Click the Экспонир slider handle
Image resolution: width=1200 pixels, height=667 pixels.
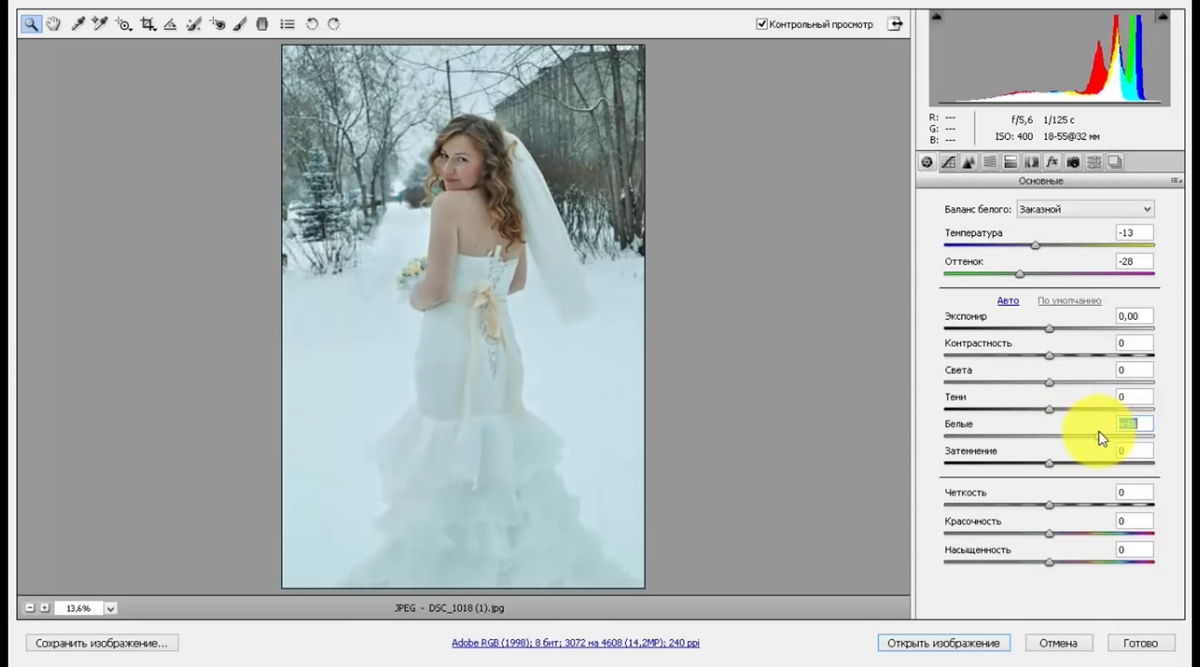pos(1049,328)
